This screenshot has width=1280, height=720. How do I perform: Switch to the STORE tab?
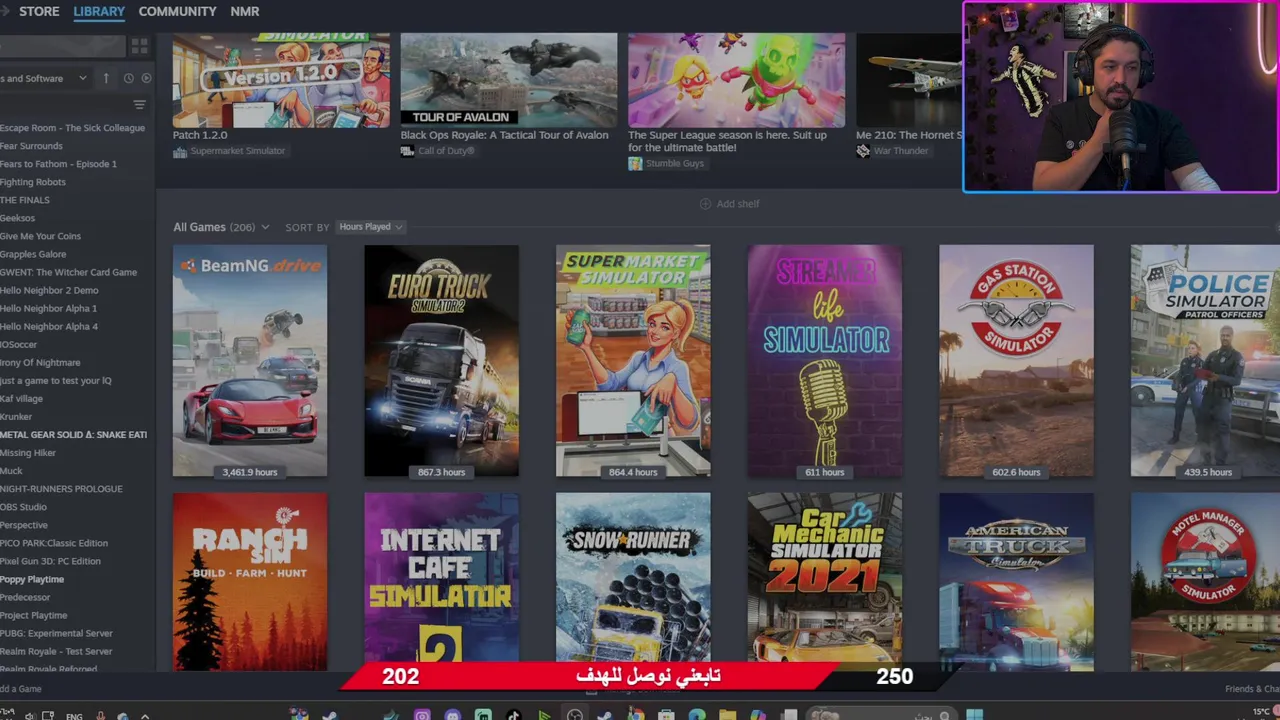(39, 11)
